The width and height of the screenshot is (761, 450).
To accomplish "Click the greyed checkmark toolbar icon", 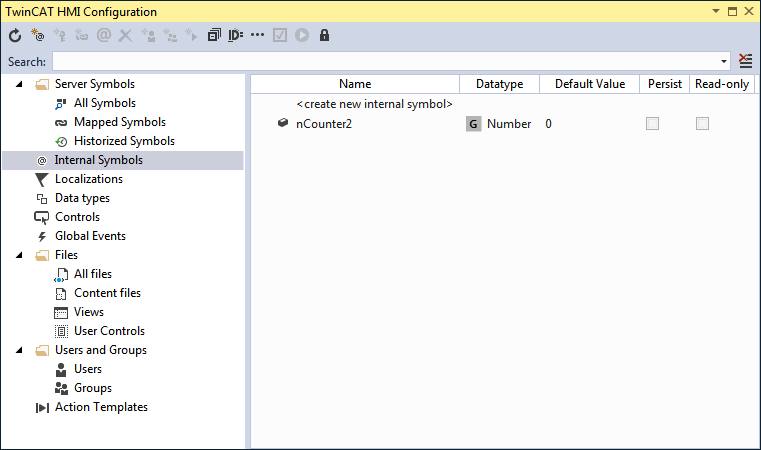I will pyautogui.click(x=280, y=35).
